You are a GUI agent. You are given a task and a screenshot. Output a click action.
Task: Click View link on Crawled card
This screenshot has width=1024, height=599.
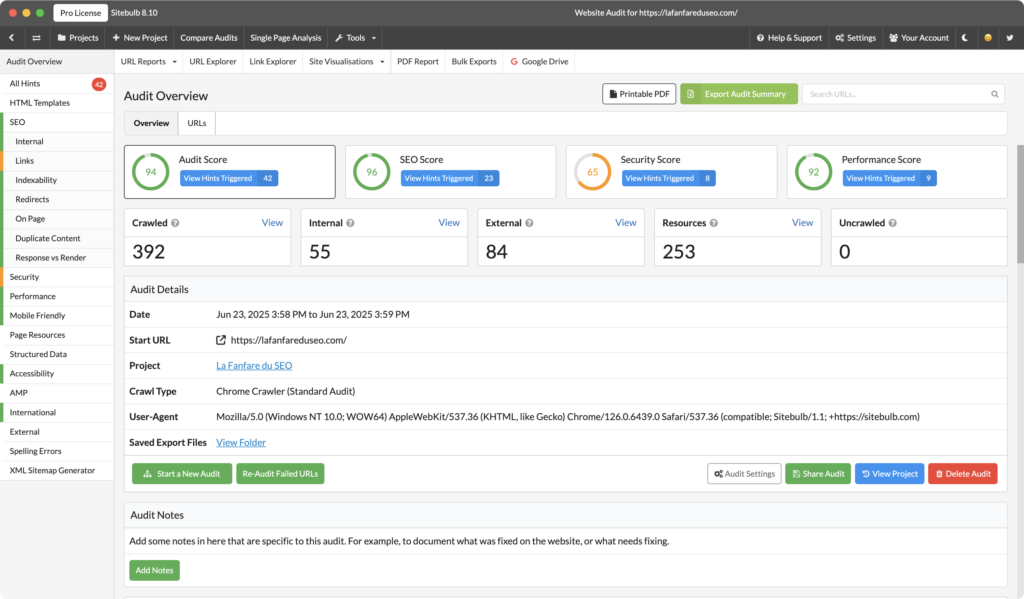[272, 223]
